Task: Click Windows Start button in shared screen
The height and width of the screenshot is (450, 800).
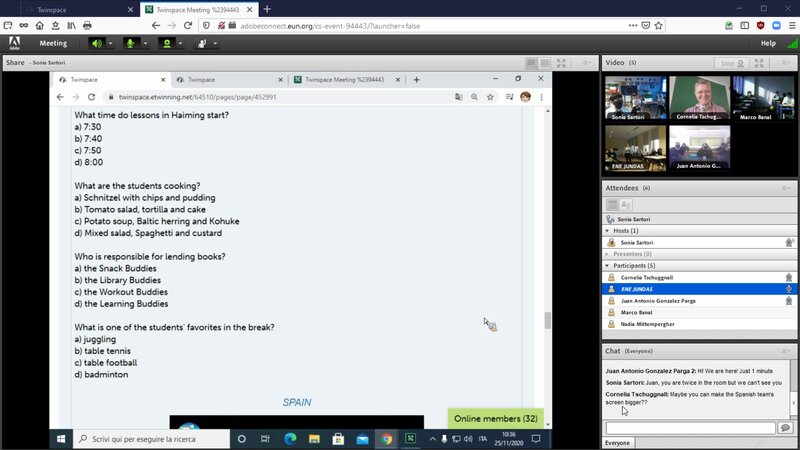Action: pos(61,439)
